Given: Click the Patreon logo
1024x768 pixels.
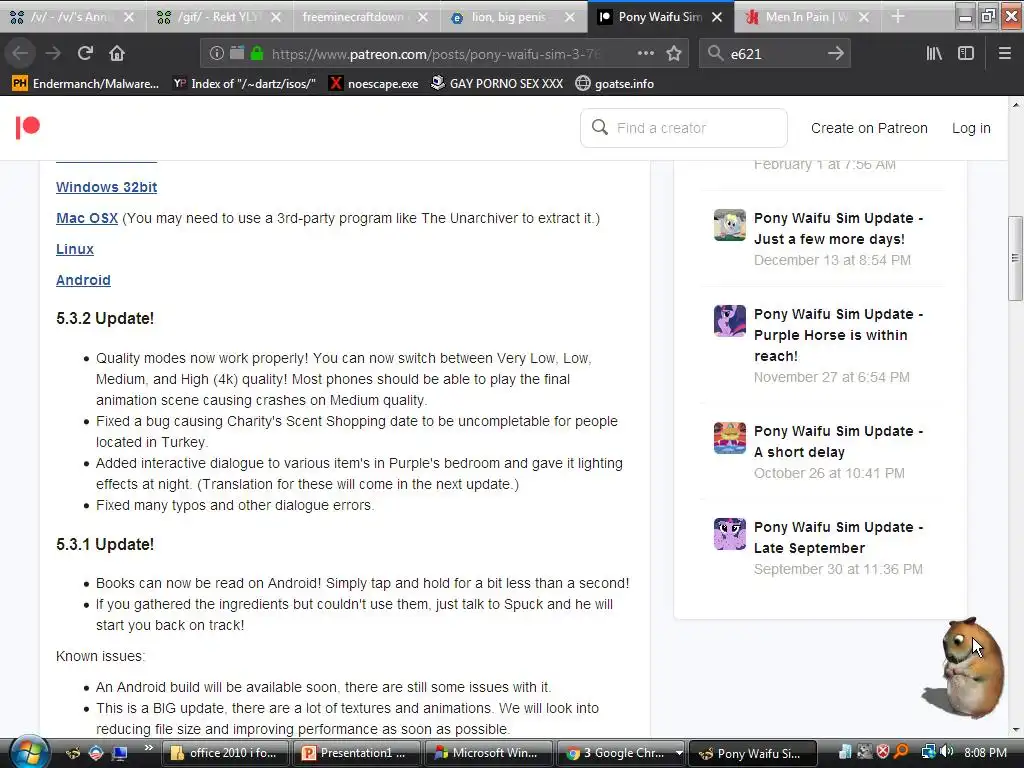Looking at the screenshot, I should pyautogui.click(x=27, y=127).
